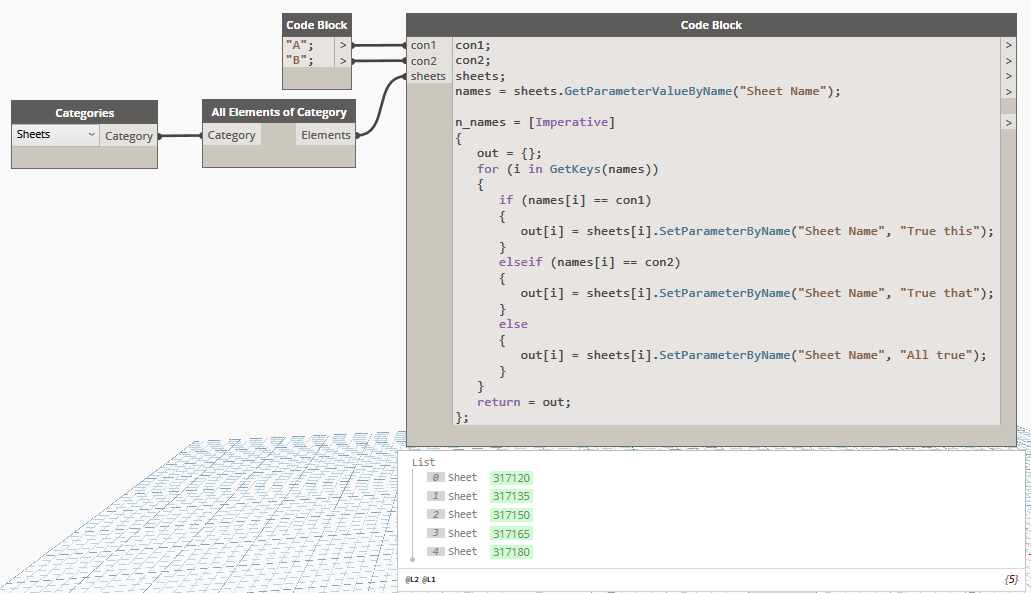
Task: Click list index 4 in preview
Action: point(435,552)
